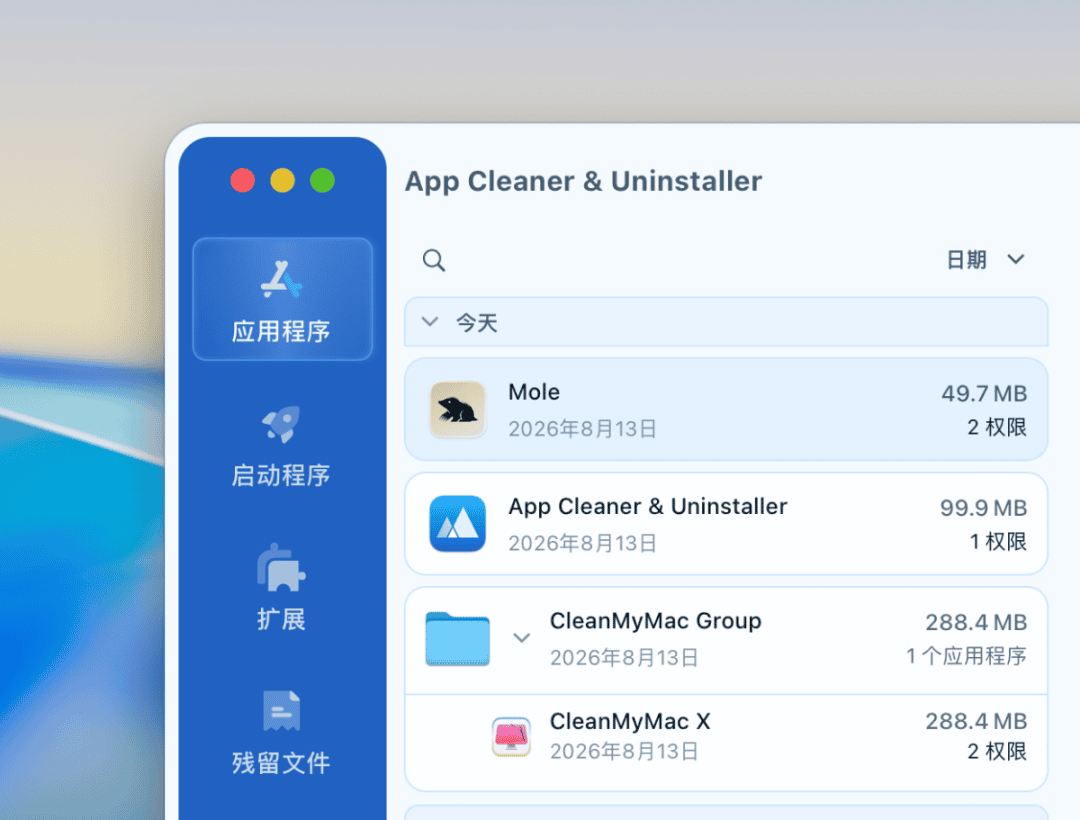The height and width of the screenshot is (820, 1080).
Task: Click the red close window button
Action: click(x=242, y=180)
